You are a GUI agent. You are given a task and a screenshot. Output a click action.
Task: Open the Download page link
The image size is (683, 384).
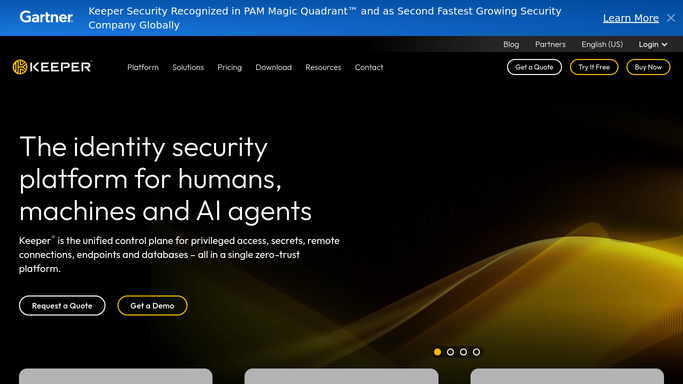pos(274,67)
